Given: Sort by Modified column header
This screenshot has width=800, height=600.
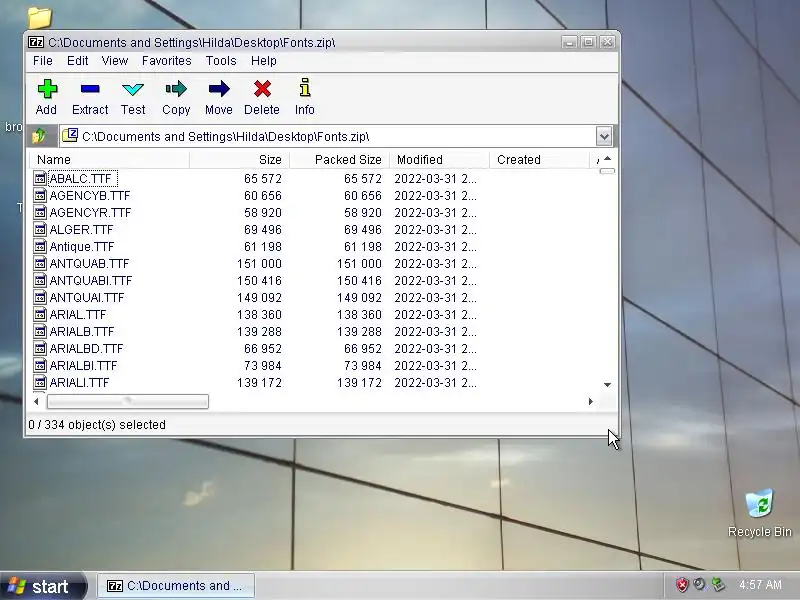Looking at the screenshot, I should pyautogui.click(x=439, y=160).
